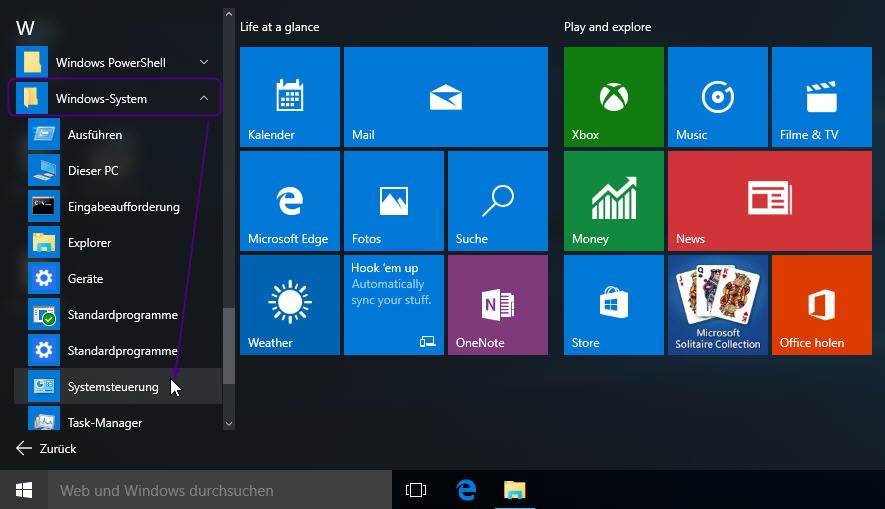Expand the Windows PowerShell folder

point(117,62)
